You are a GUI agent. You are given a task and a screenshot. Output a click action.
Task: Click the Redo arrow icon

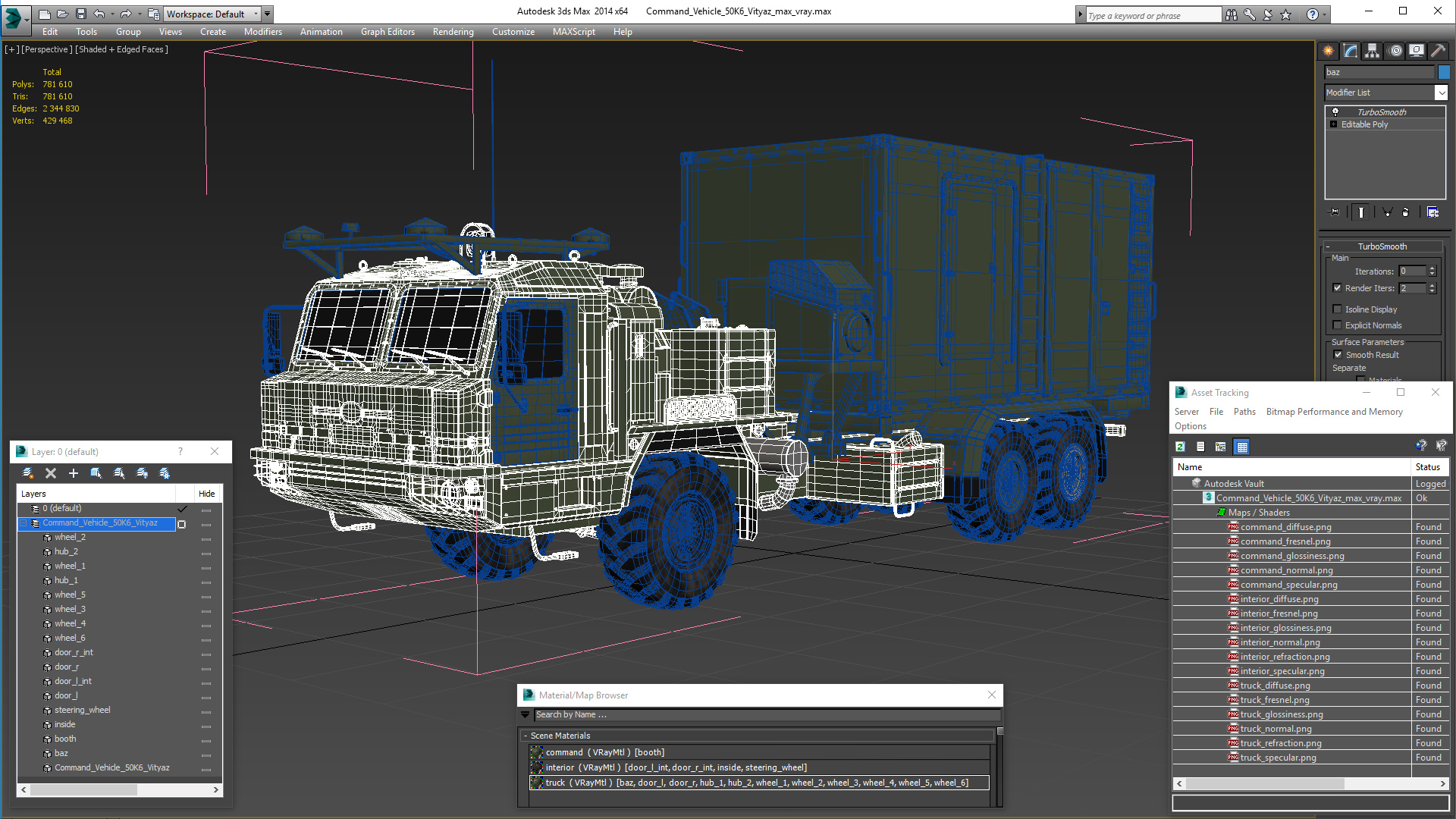tap(126, 14)
